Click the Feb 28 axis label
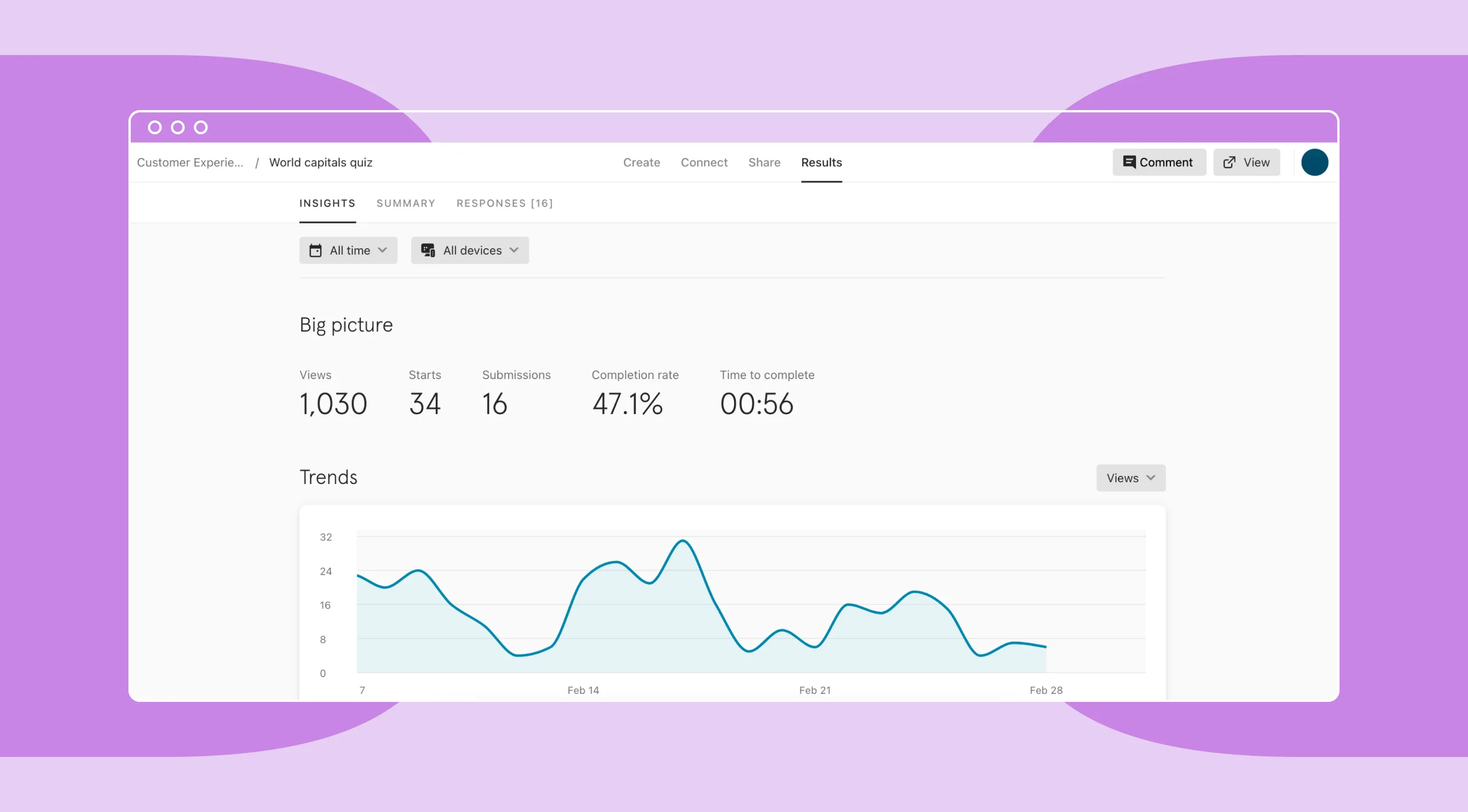The width and height of the screenshot is (1468, 812). tap(1046, 690)
